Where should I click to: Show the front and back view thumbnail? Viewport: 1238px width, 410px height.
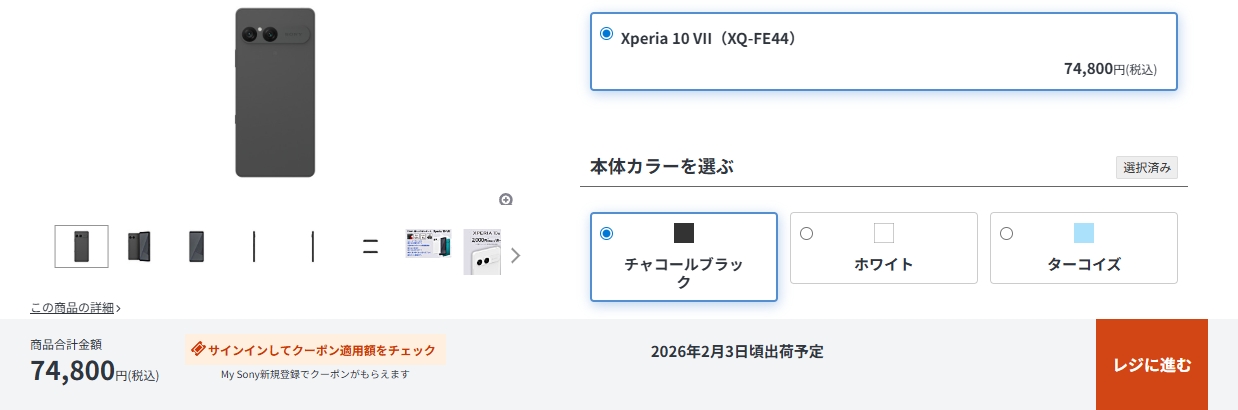[139, 246]
